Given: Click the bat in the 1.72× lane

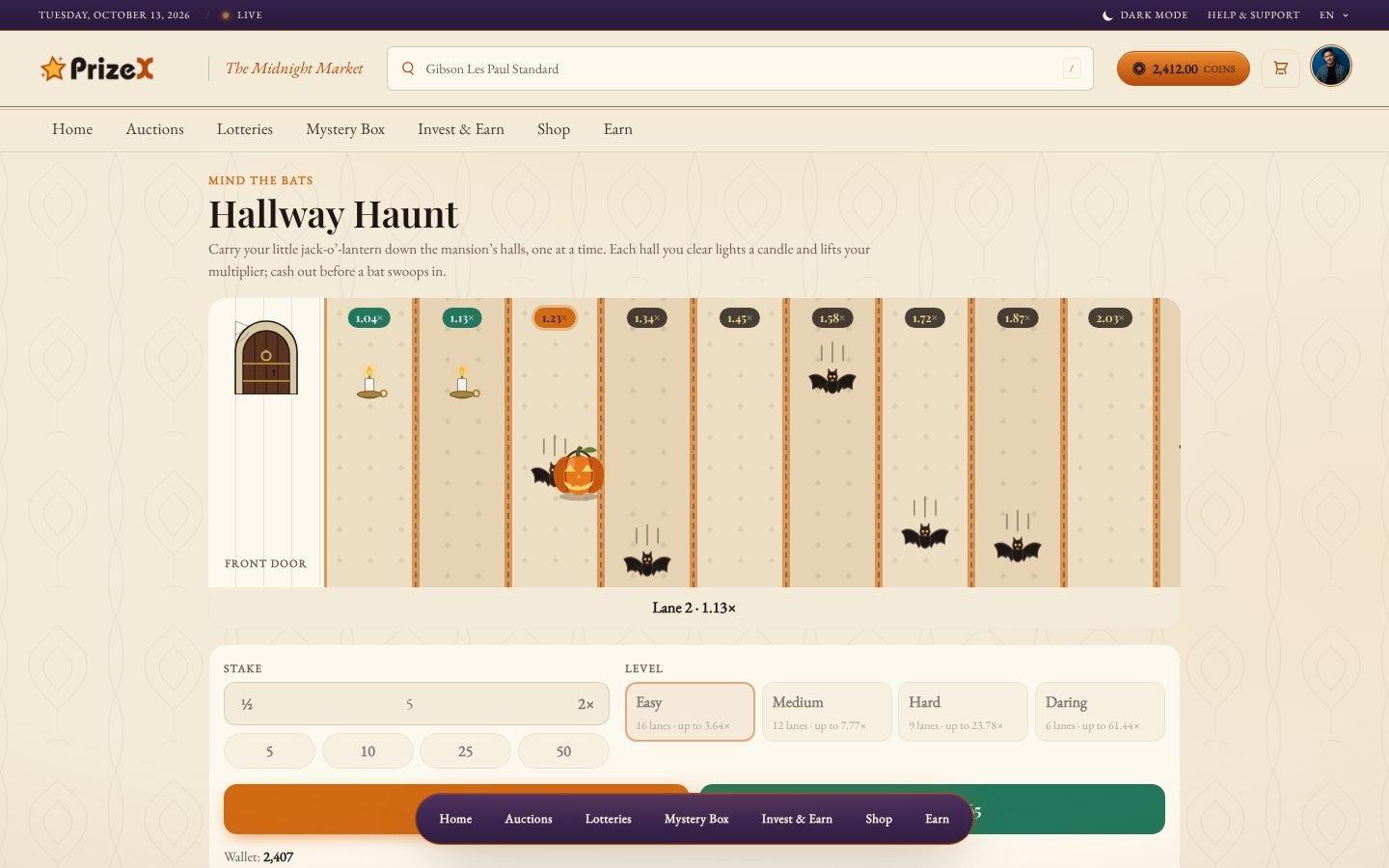Looking at the screenshot, I should (925, 534).
